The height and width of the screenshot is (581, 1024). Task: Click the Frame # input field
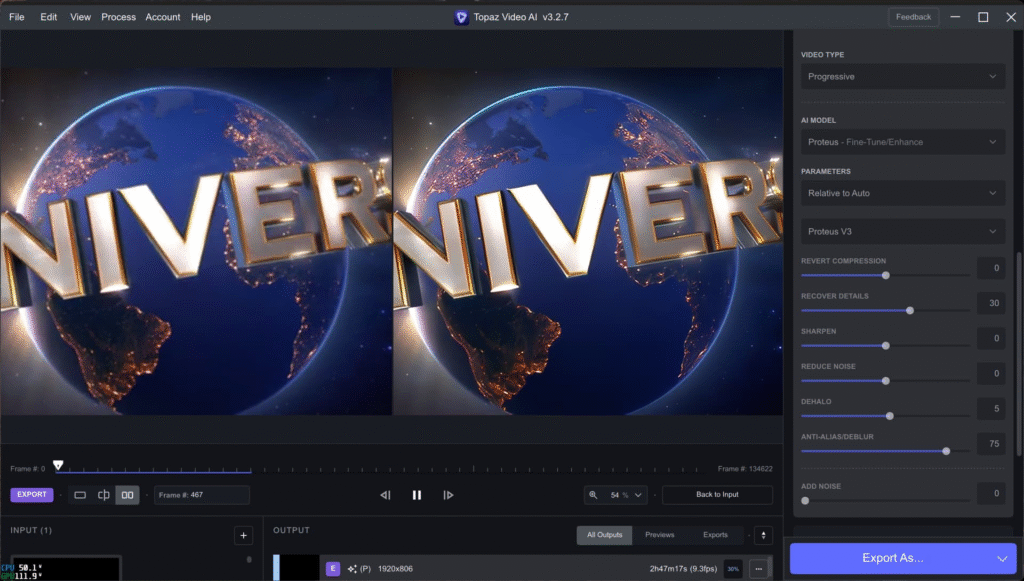point(201,495)
